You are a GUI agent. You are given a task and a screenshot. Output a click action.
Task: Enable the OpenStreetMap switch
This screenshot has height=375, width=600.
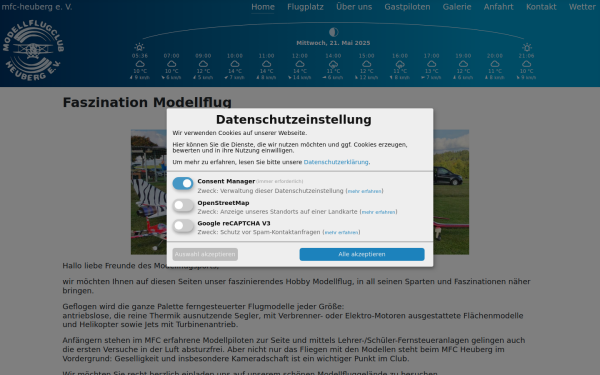(183, 205)
